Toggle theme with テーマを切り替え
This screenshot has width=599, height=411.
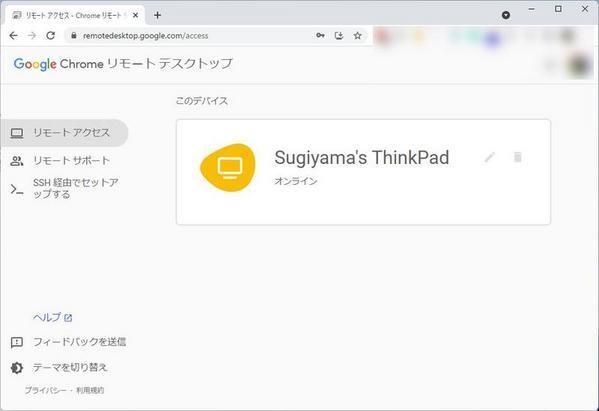coord(70,367)
